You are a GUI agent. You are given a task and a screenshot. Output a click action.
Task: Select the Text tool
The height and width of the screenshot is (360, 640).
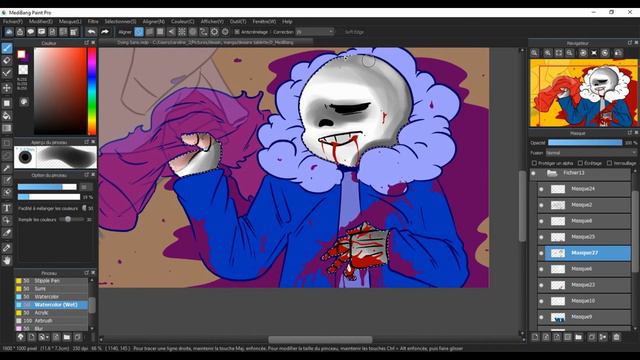[x=7, y=208]
